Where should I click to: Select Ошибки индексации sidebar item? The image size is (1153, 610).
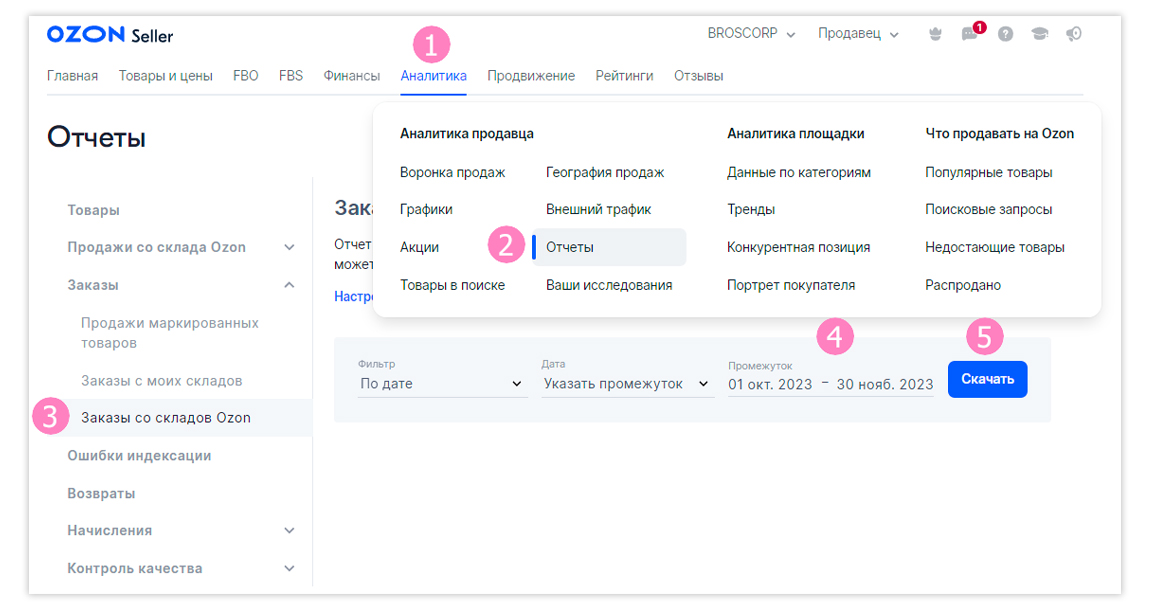click(x=139, y=456)
